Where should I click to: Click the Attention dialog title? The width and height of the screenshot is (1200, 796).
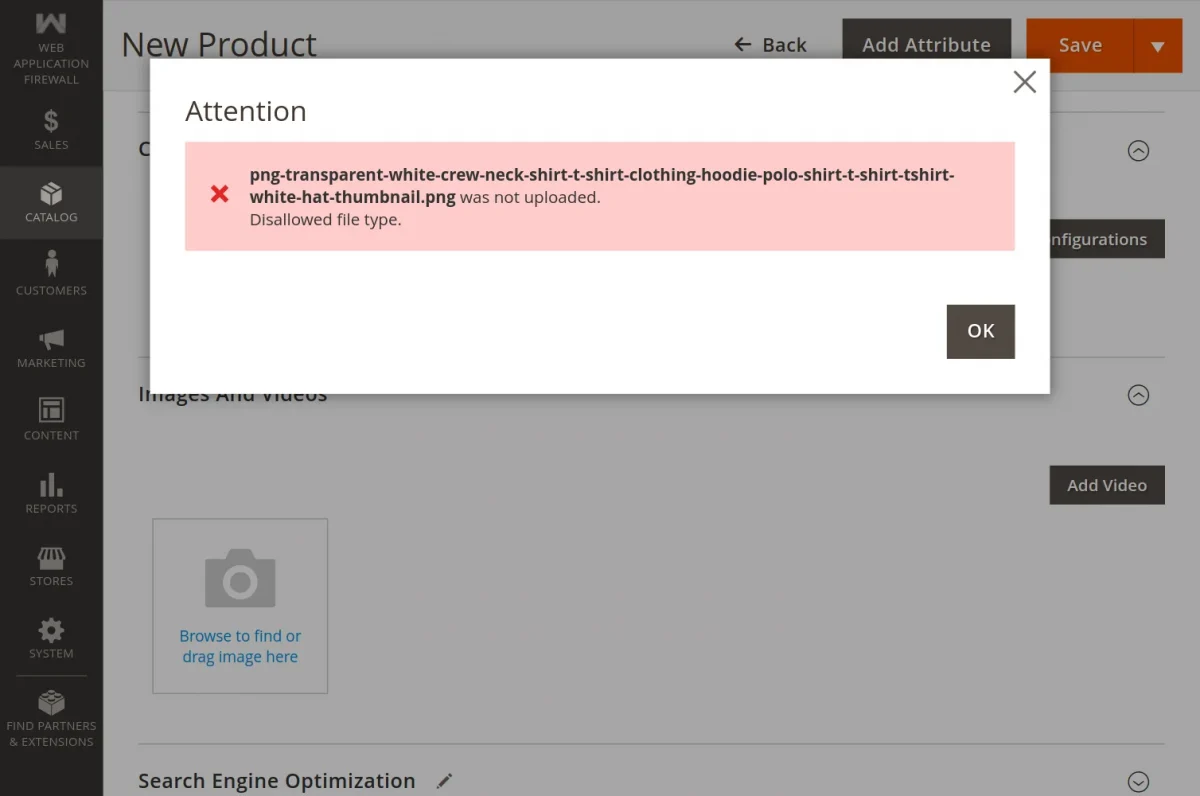[246, 111]
